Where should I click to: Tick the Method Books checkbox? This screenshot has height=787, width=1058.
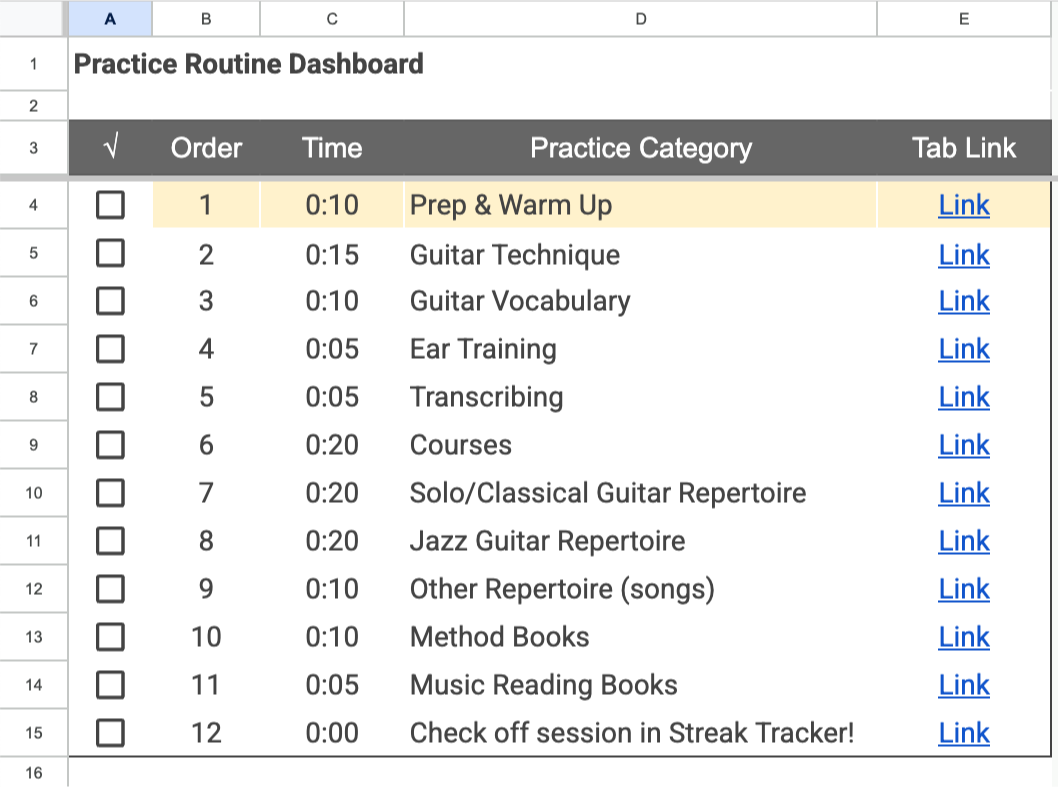click(x=110, y=637)
